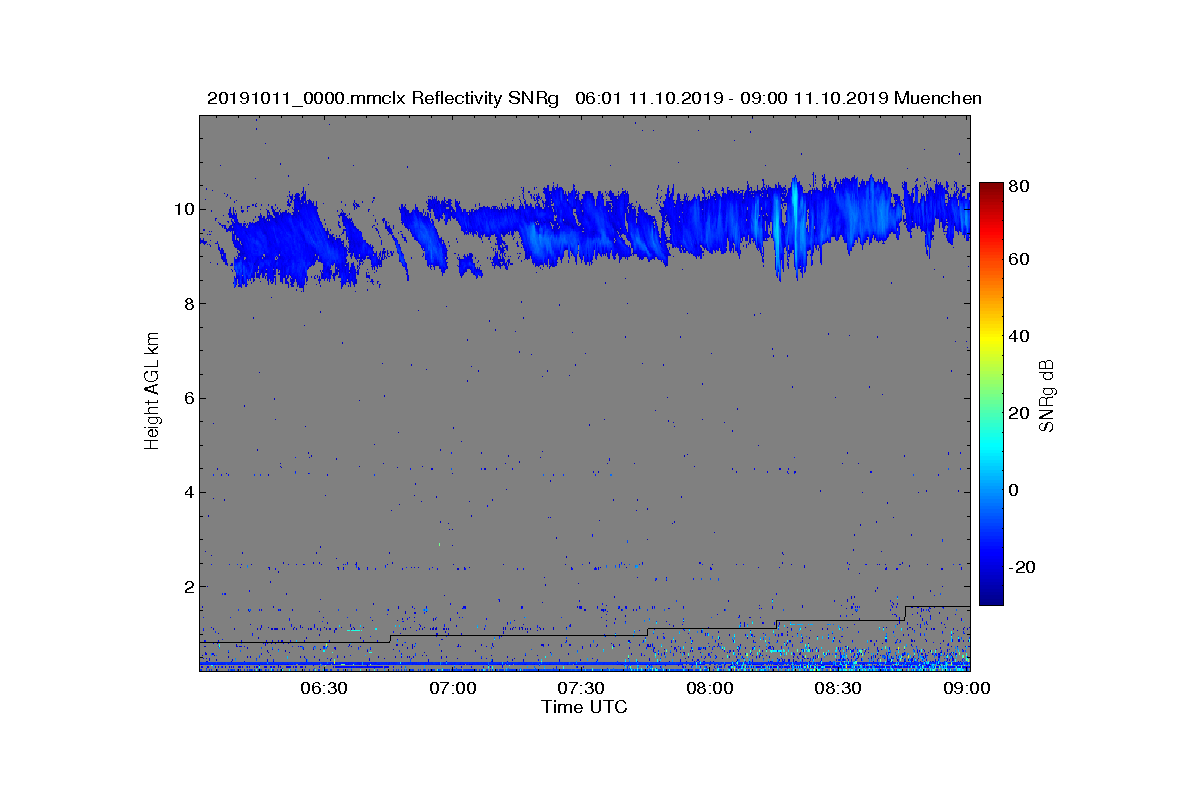Screen dimensions: 1200x800
Task: Click the colorbar value 80
Action: click(x=1021, y=185)
